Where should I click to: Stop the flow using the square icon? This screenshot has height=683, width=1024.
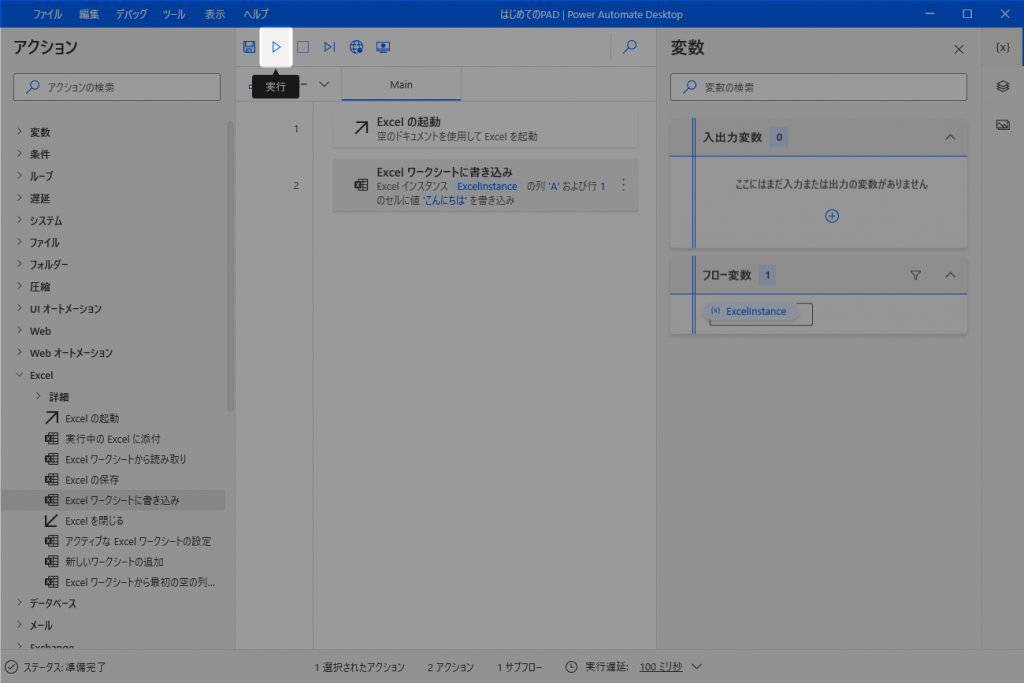pos(303,47)
